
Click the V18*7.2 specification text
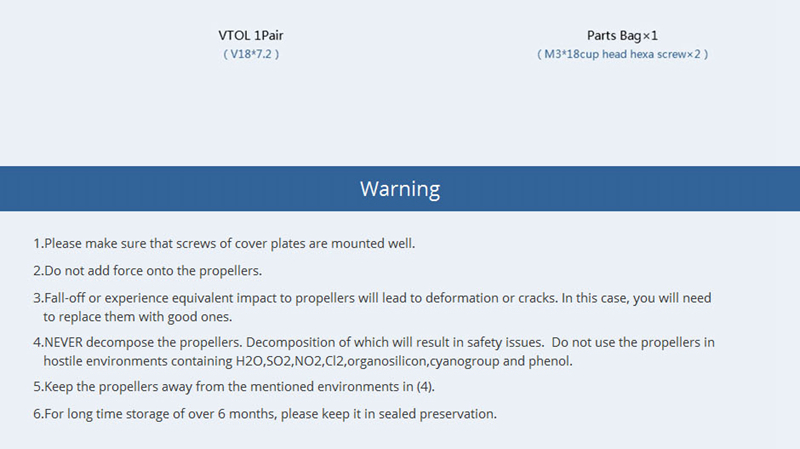[250, 54]
